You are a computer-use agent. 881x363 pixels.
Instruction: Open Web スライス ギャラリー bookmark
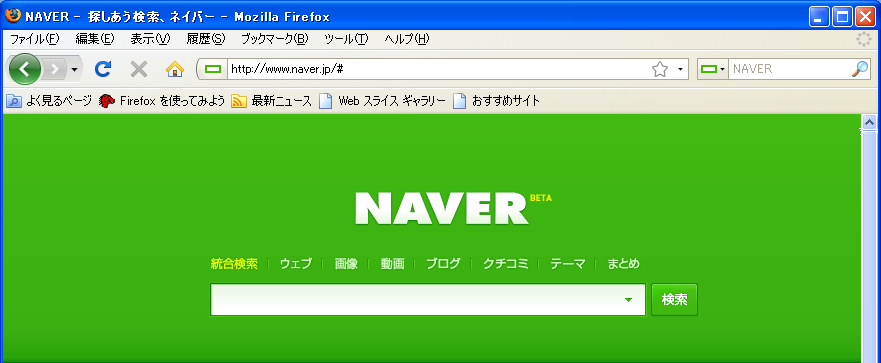click(x=382, y=101)
